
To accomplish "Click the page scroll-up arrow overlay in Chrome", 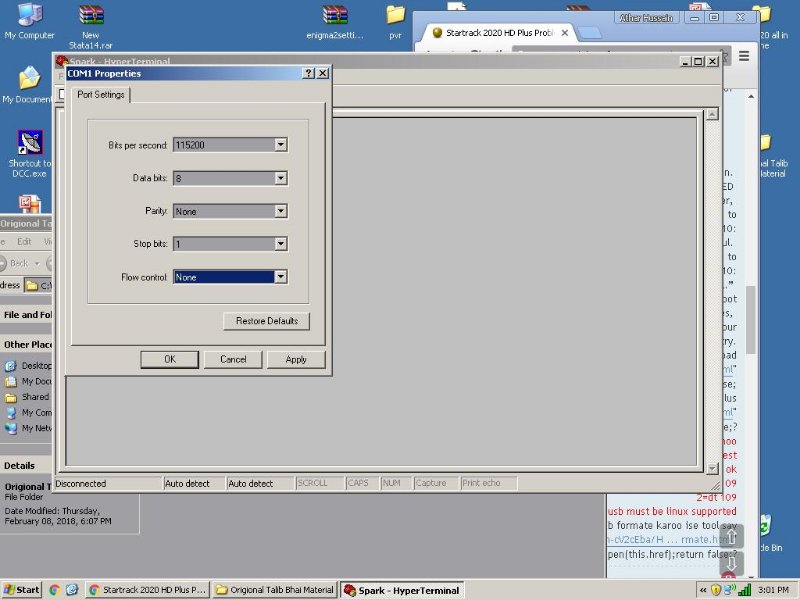I will tap(731, 536).
